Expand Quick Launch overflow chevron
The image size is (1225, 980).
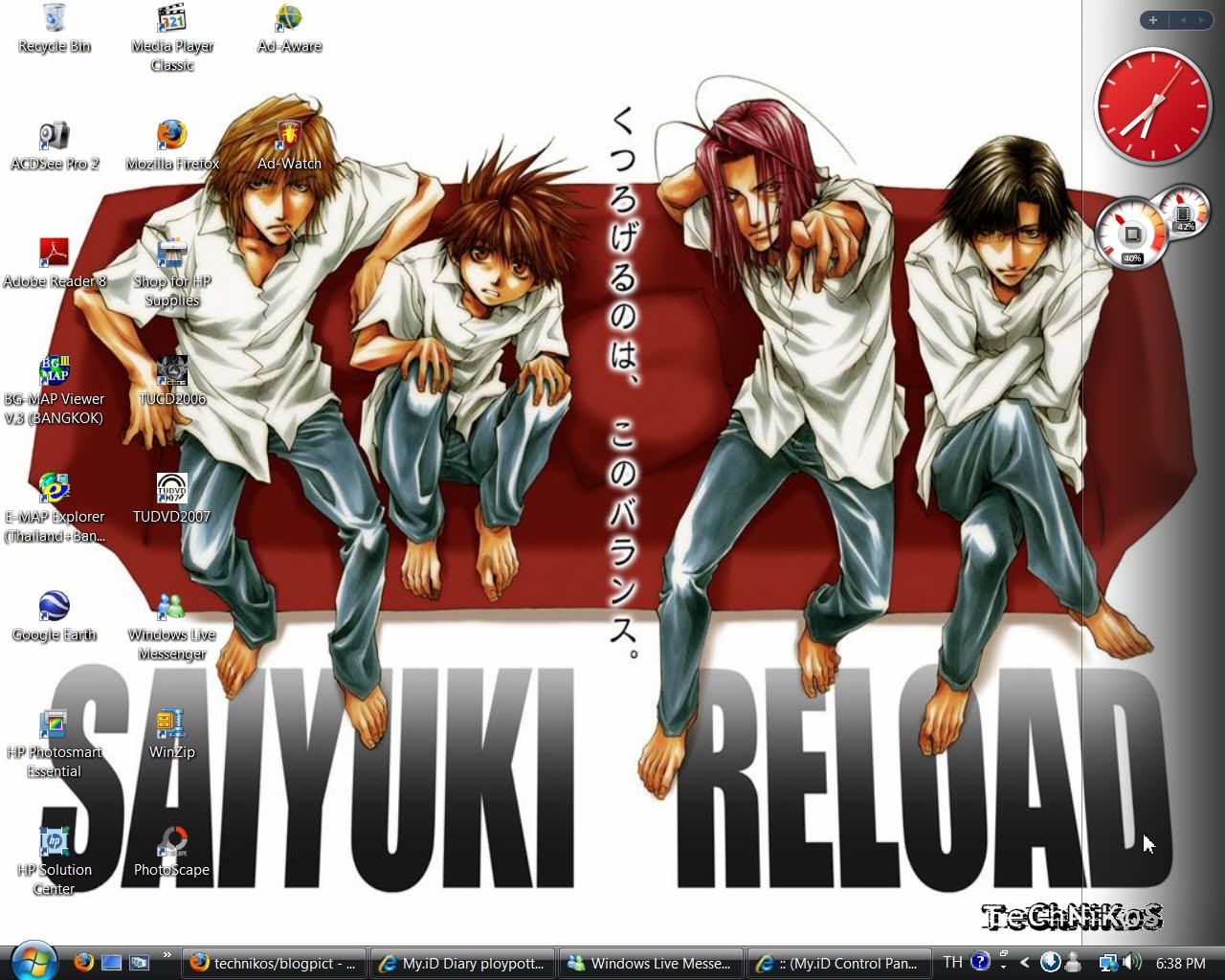(x=167, y=955)
